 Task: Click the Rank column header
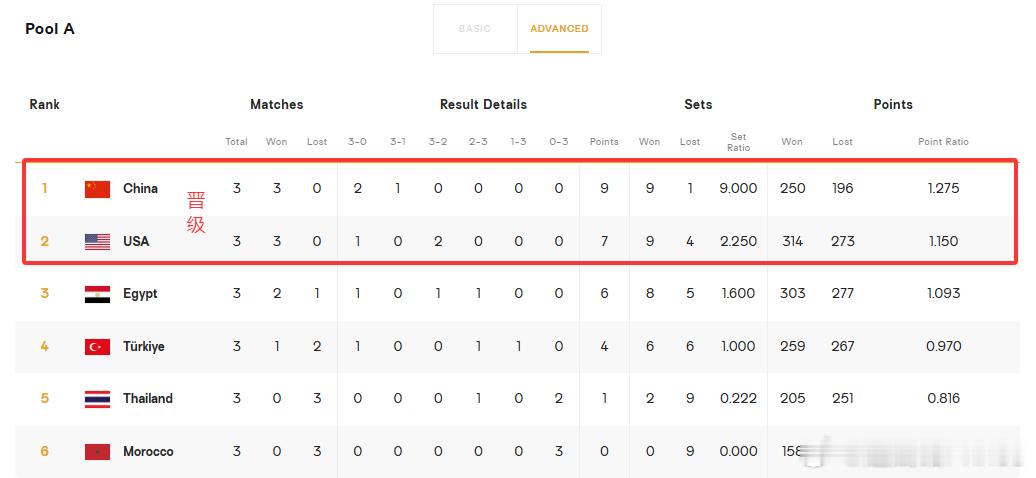[44, 104]
